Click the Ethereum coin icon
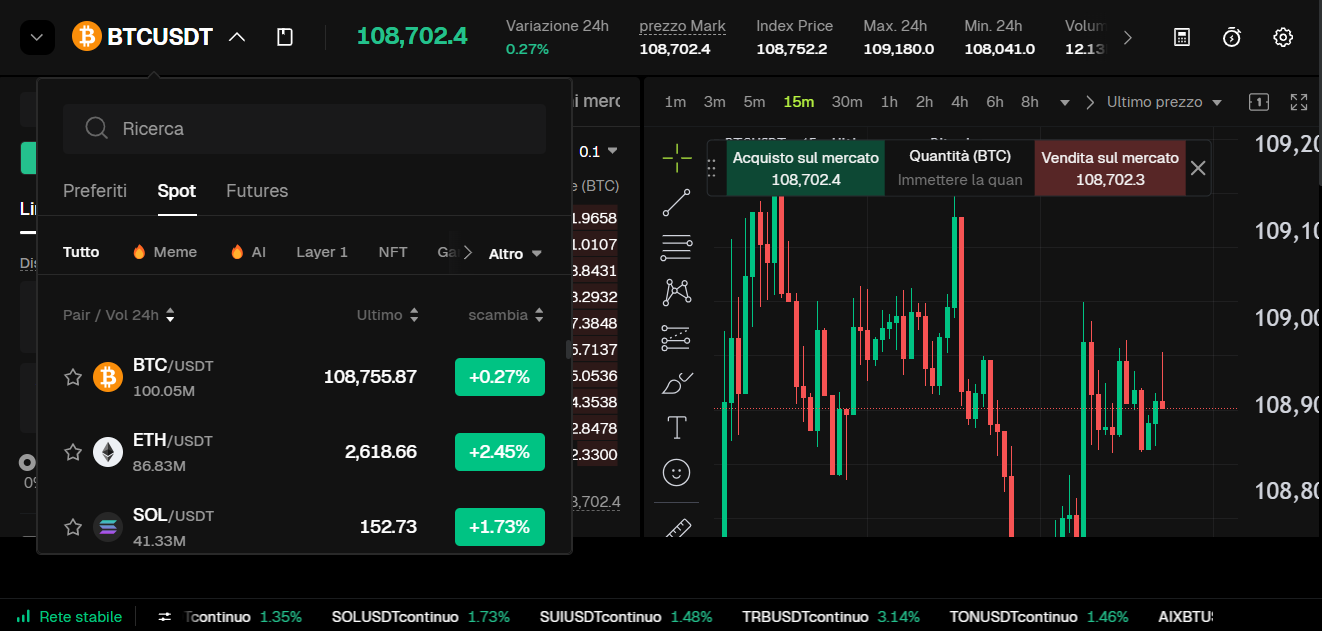Viewport: 1322px width, 631px height. pos(108,452)
